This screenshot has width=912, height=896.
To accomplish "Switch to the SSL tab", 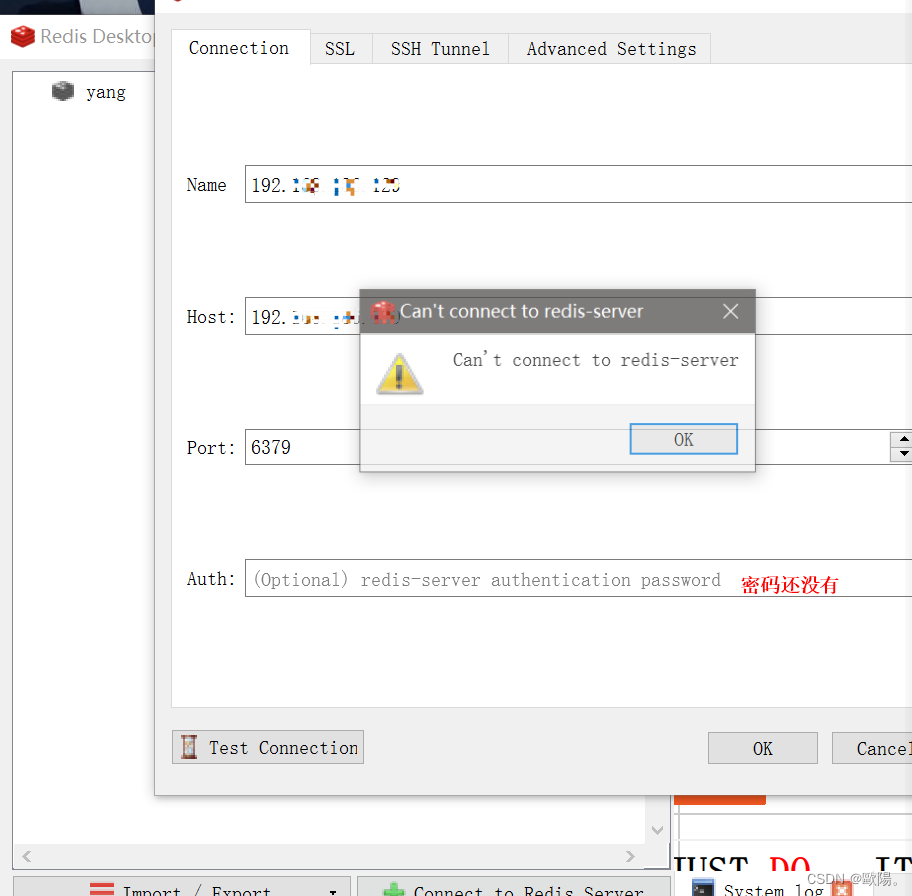I will 340,48.
